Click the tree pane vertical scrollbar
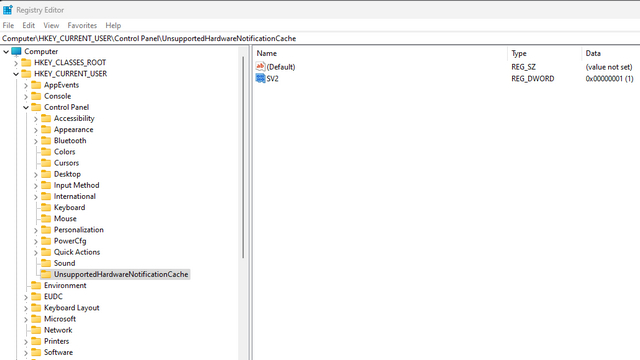This screenshot has width=640, height=360. point(243,157)
